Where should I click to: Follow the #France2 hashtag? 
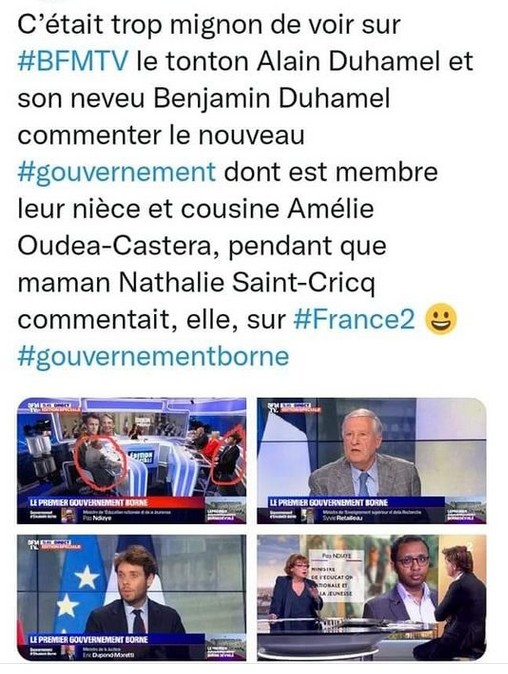pos(354,319)
